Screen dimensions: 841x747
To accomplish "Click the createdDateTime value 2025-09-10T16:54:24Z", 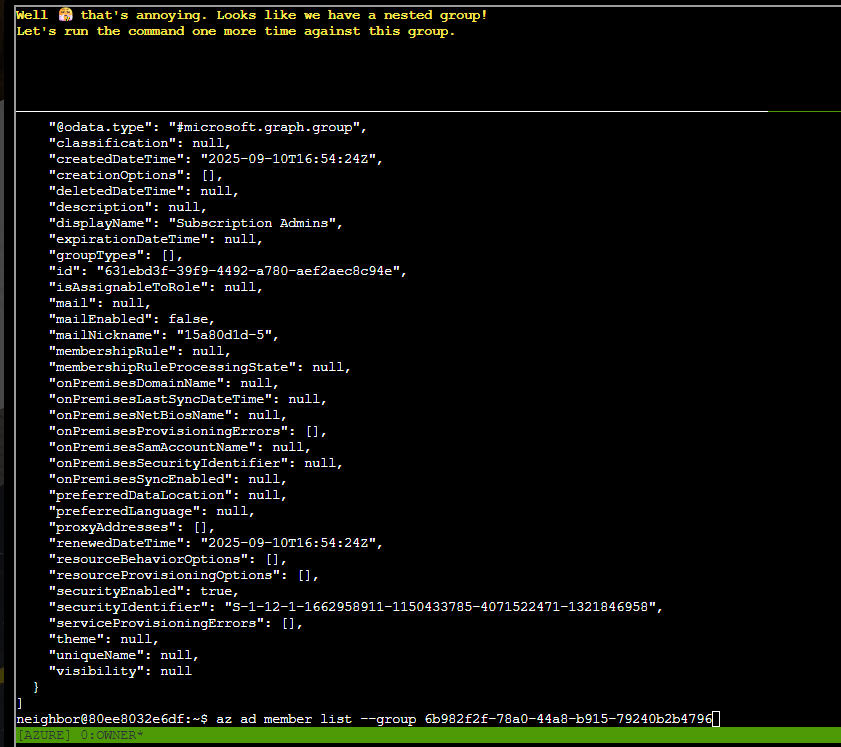I will [x=287, y=159].
